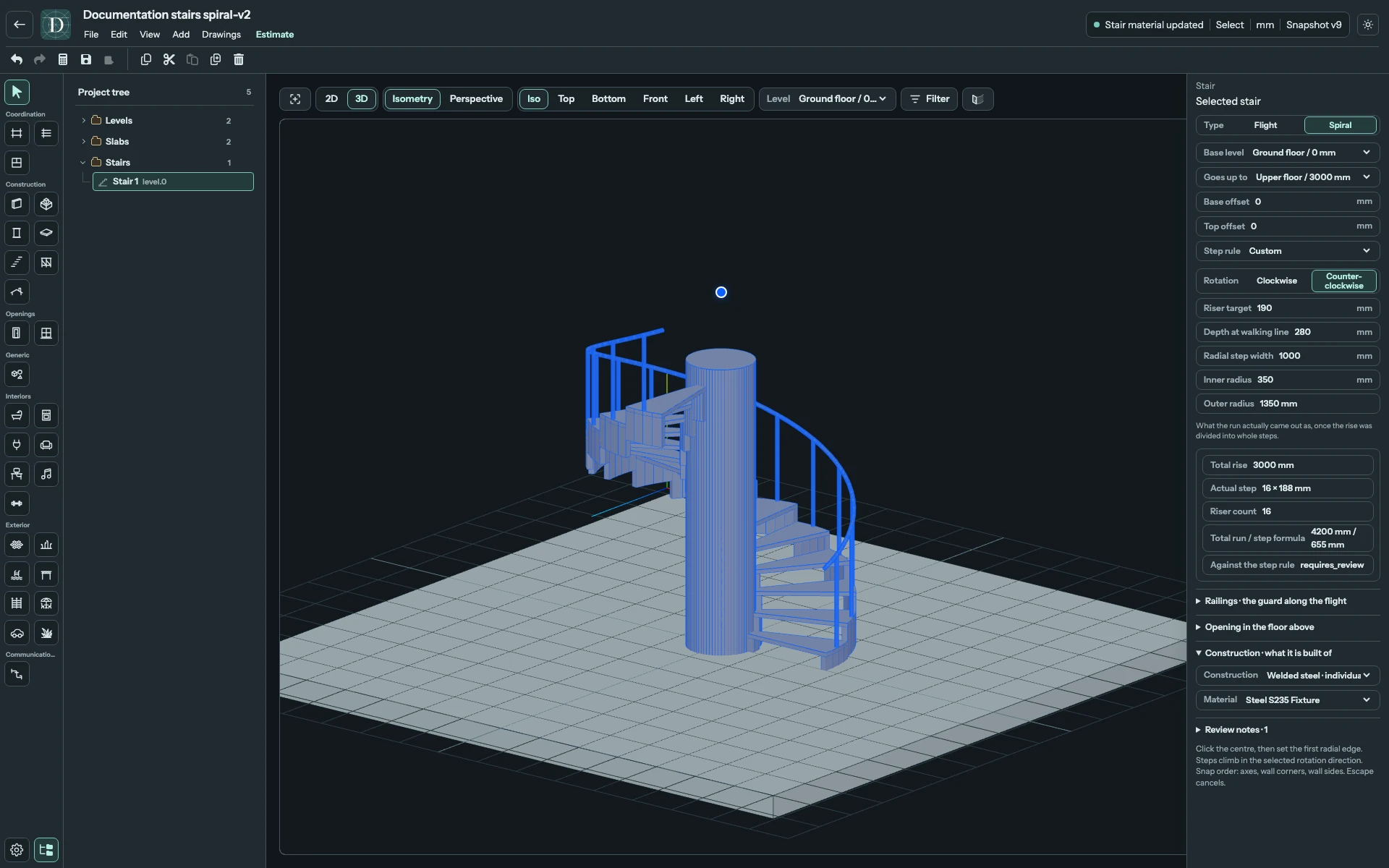Choose the electrical plug tool

(17, 445)
